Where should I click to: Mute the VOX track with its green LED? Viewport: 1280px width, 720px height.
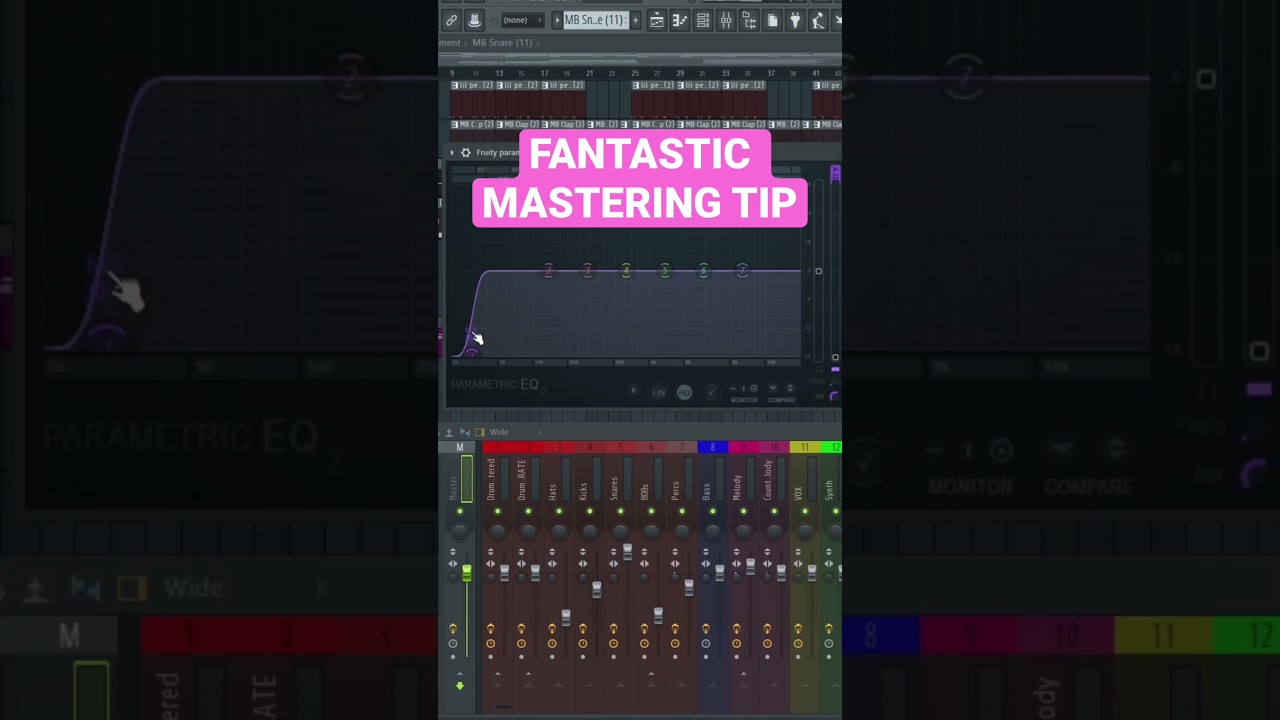click(805, 511)
